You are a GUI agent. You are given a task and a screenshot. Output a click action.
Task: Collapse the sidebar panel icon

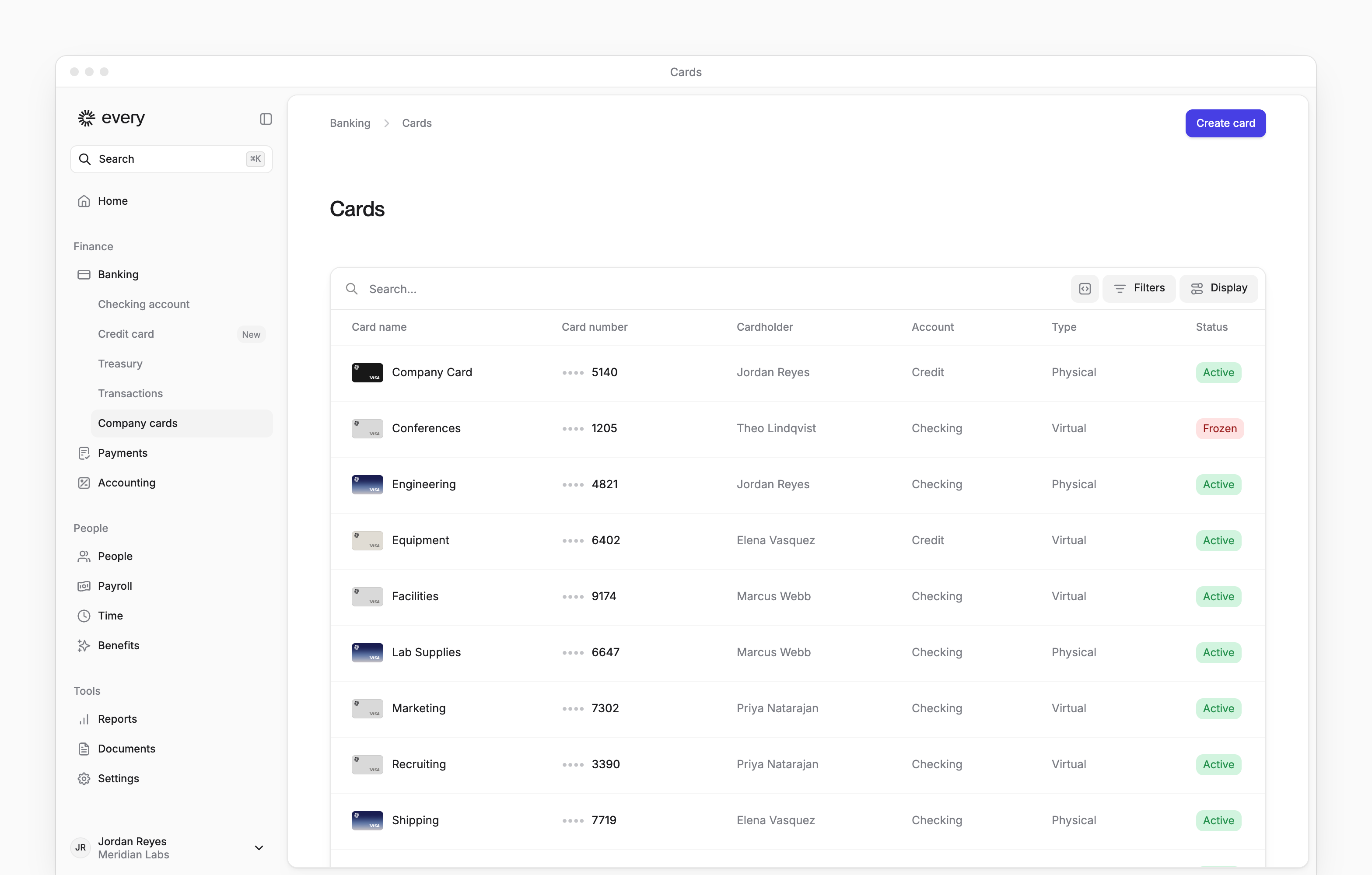266,119
